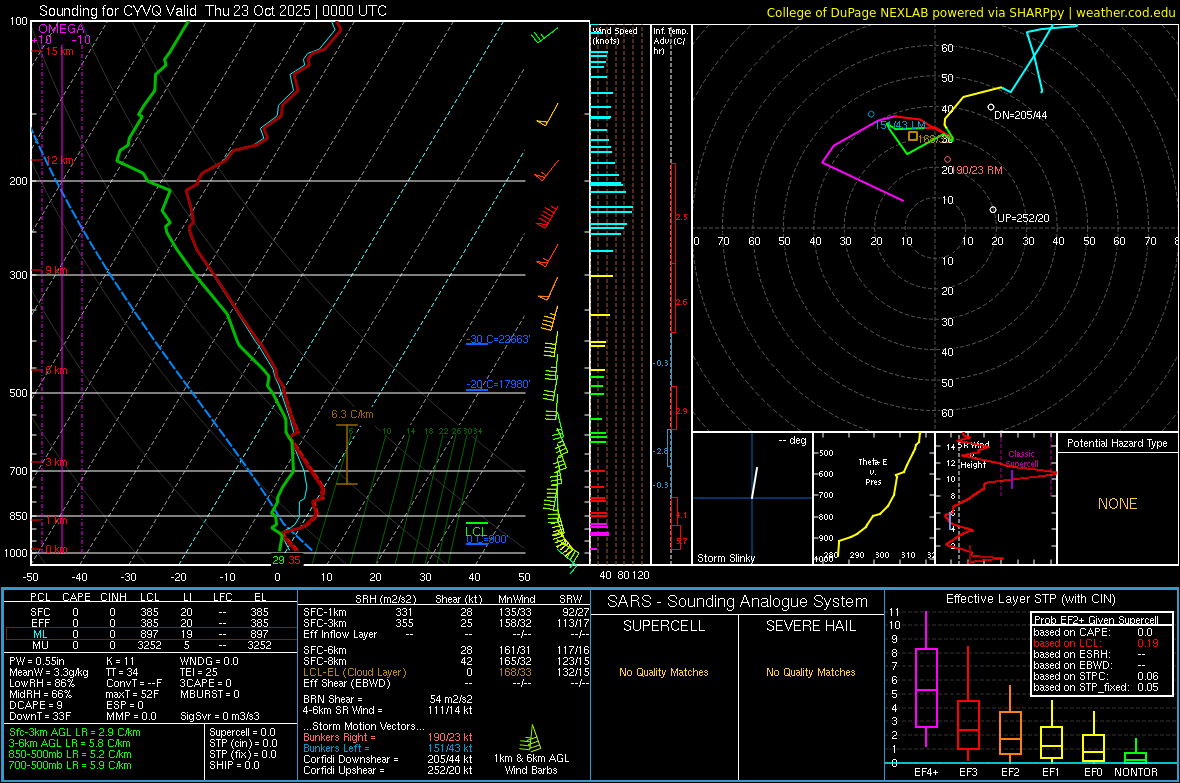Click the 'SigSvr = 0 m3/s3' value
The width and height of the screenshot is (1180, 783).
[220, 716]
